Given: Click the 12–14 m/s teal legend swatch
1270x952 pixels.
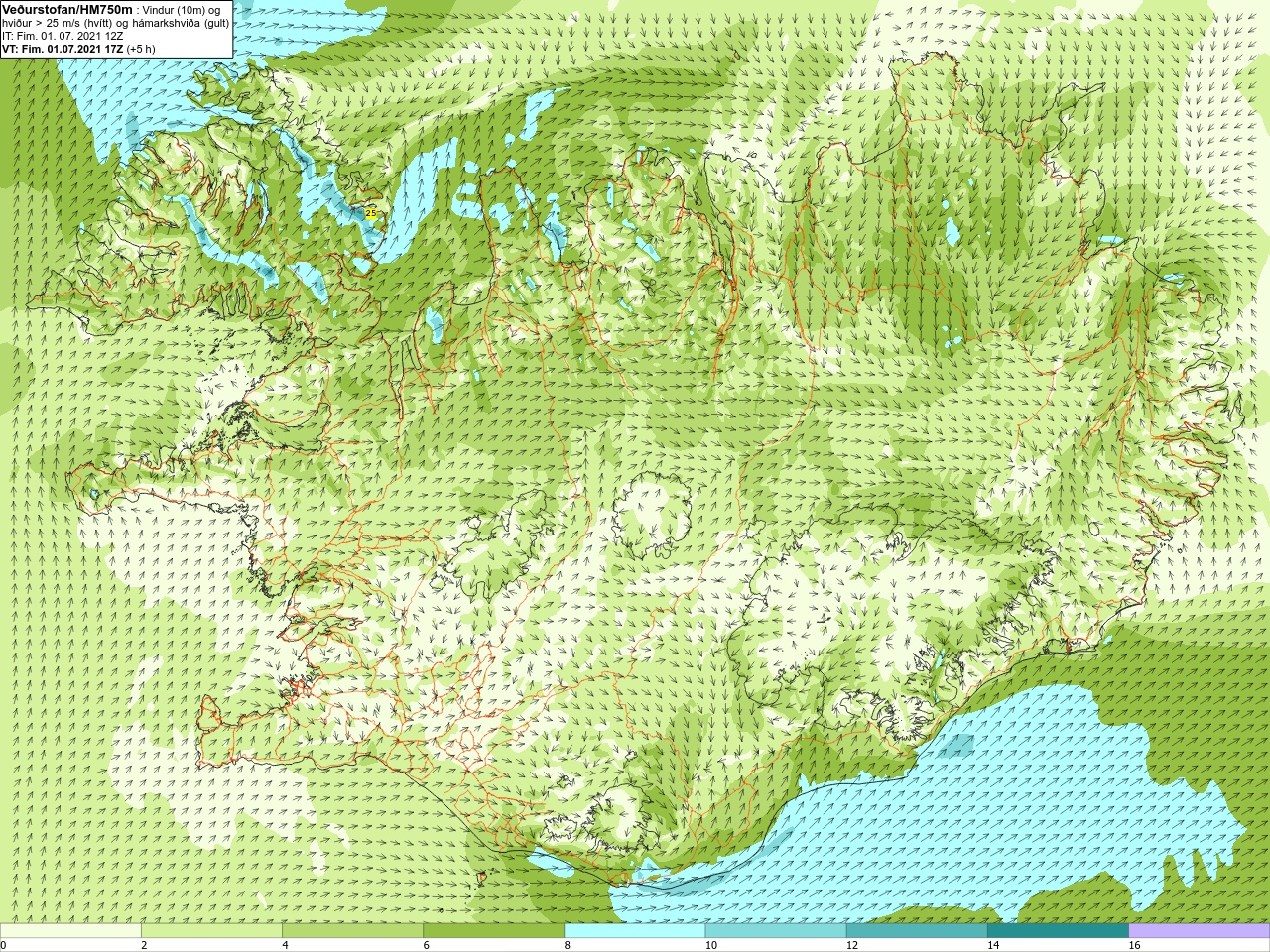Looking at the screenshot, I should 917,931.
